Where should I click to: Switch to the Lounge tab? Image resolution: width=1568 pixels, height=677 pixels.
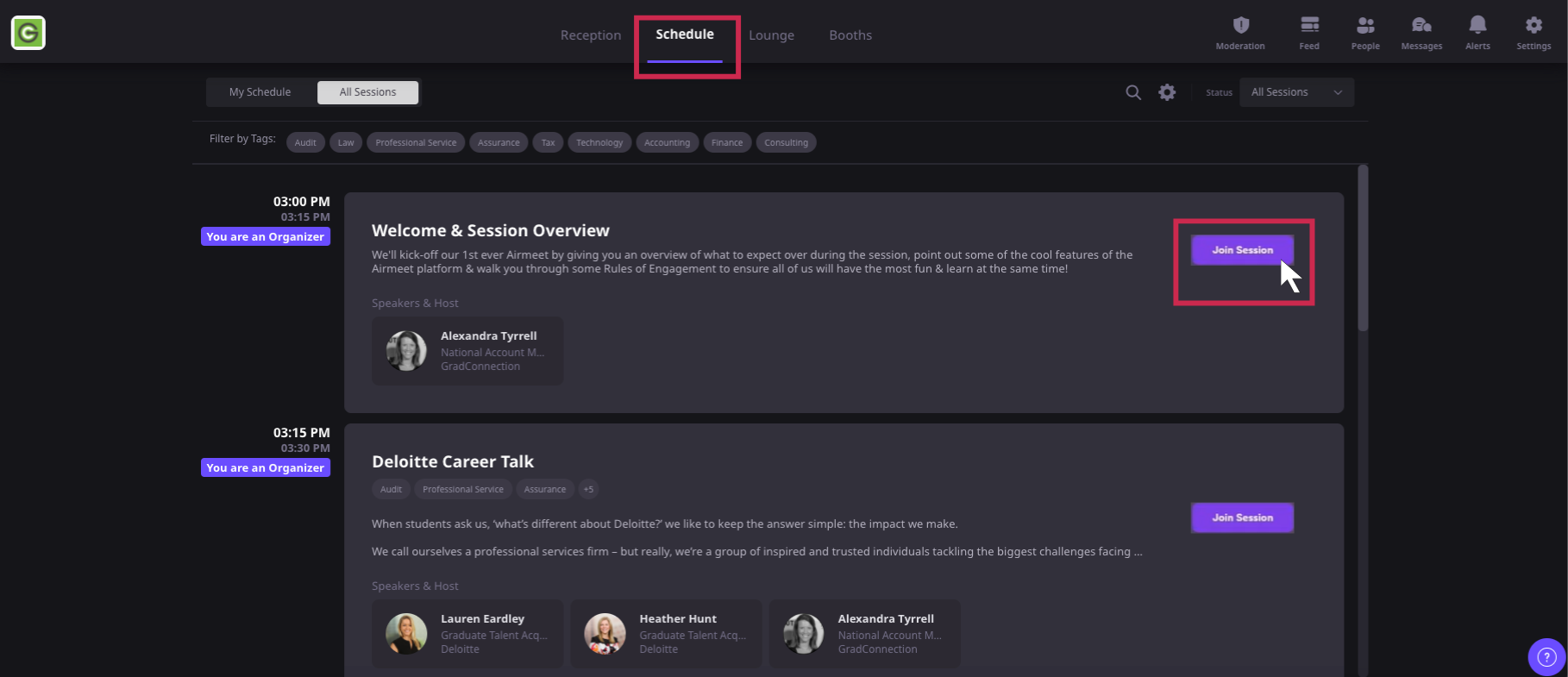click(x=771, y=35)
